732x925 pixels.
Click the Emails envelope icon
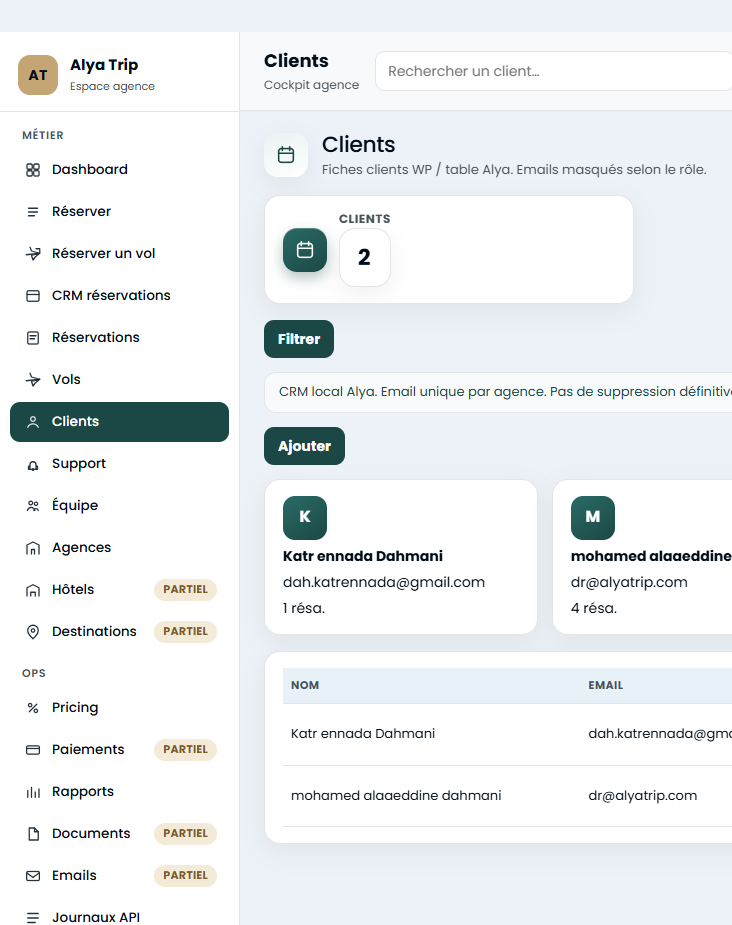point(33,876)
